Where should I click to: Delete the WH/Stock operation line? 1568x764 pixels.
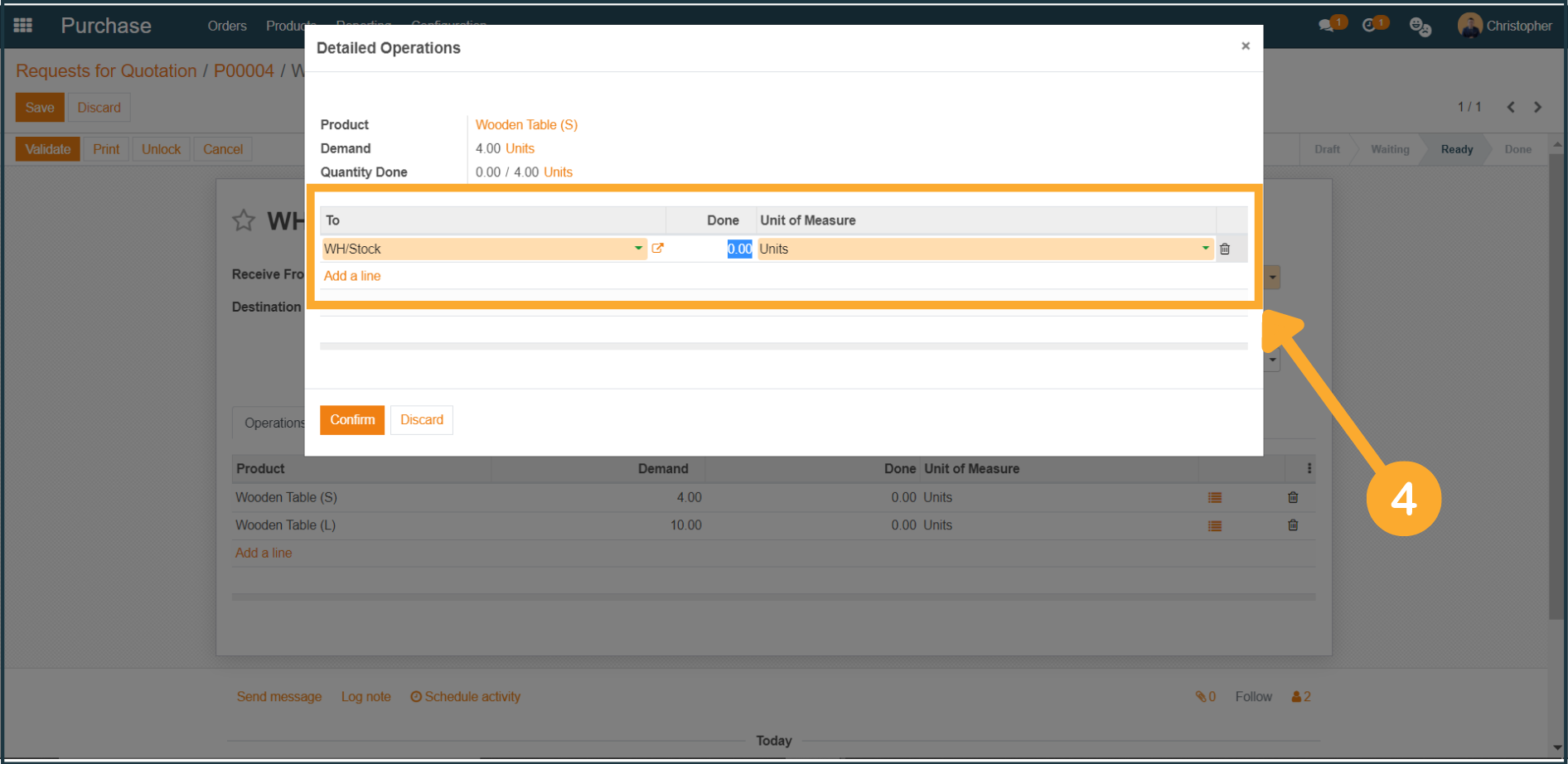coord(1224,249)
